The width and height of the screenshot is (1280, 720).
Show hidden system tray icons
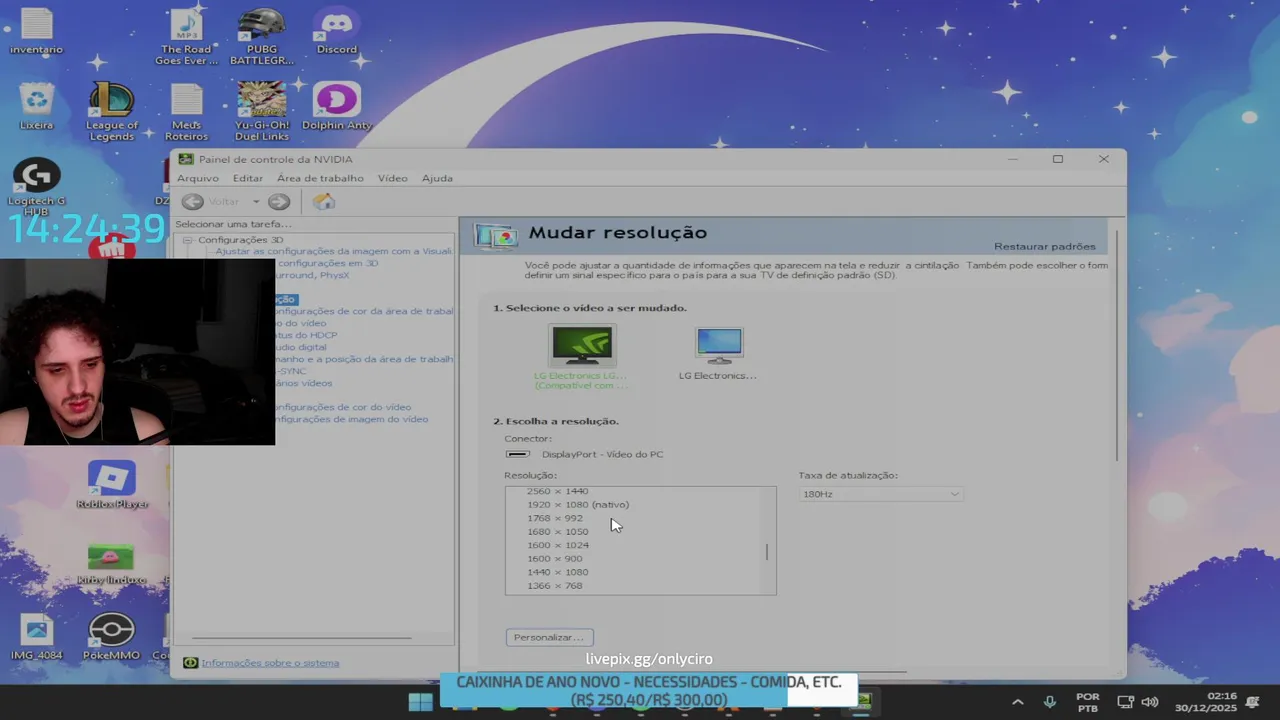point(1018,702)
